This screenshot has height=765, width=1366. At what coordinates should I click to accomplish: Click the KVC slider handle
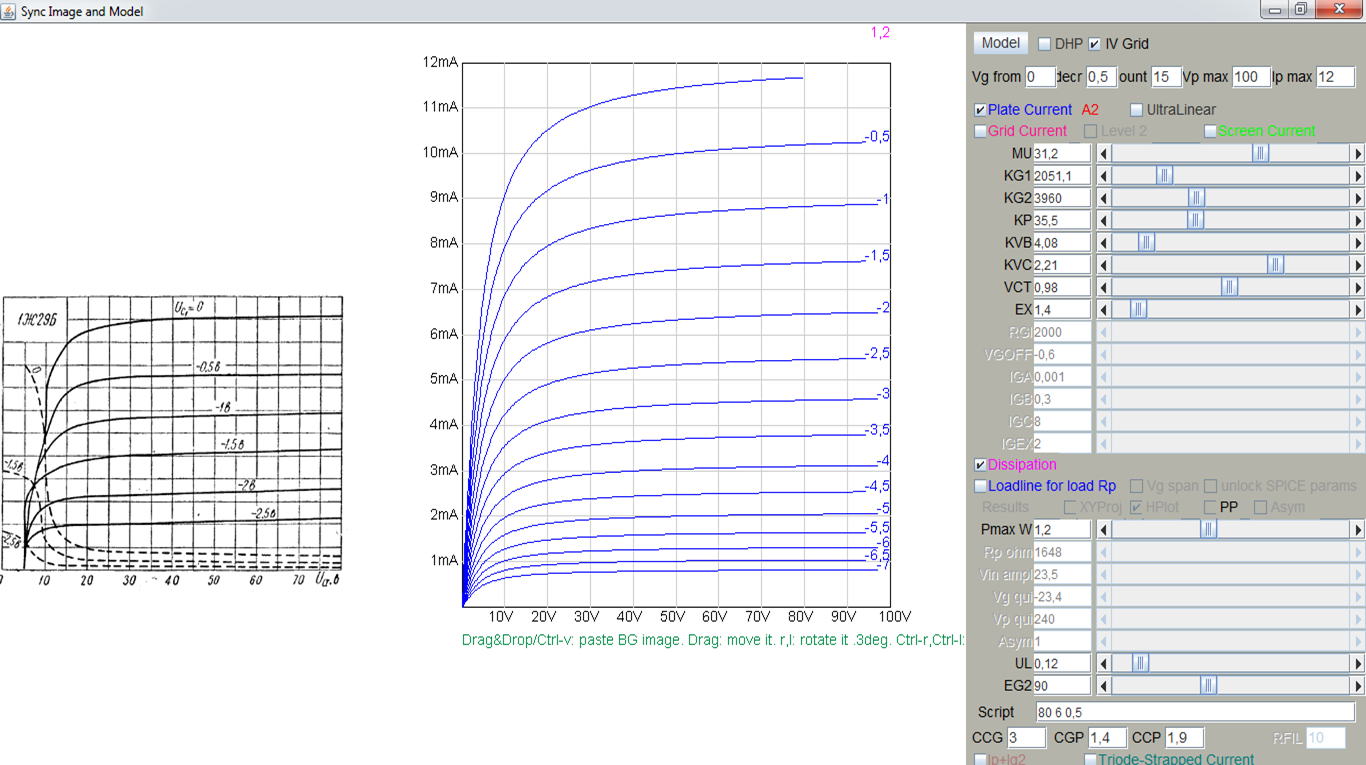[1275, 265]
